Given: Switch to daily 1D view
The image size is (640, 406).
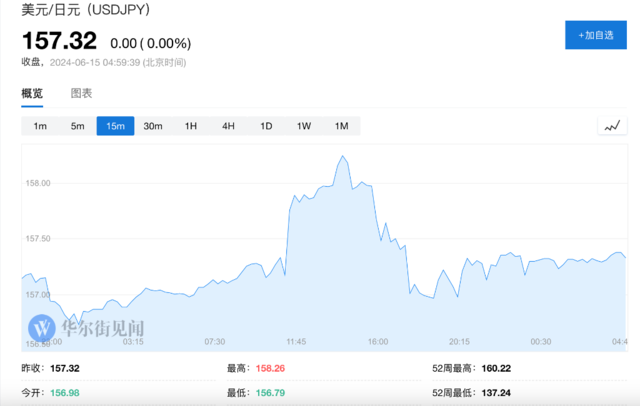Looking at the screenshot, I should [x=266, y=126].
